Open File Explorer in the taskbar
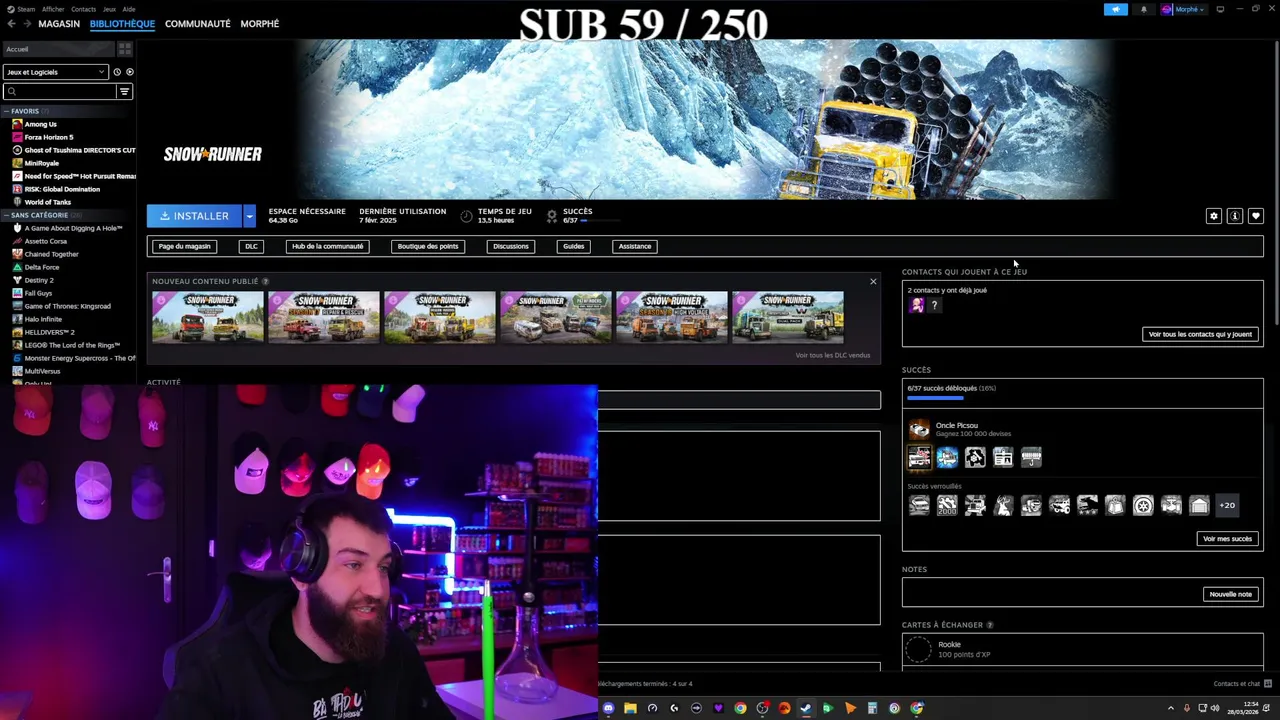1280x720 pixels. (x=630, y=708)
